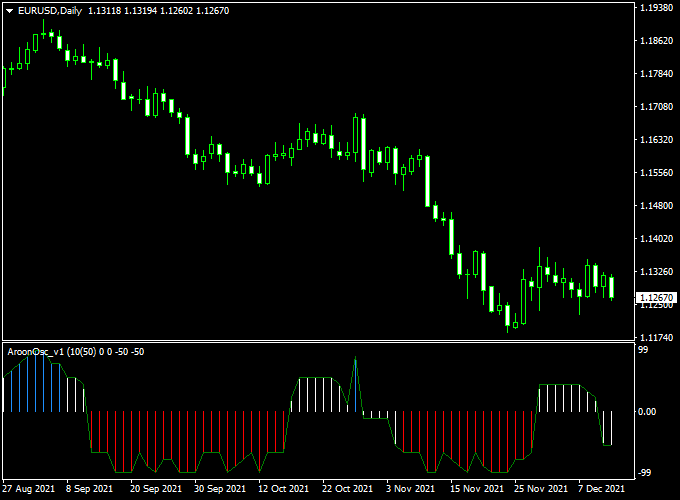
Task: Click the 7 Dec 2021 date marker
Action: pos(602,490)
